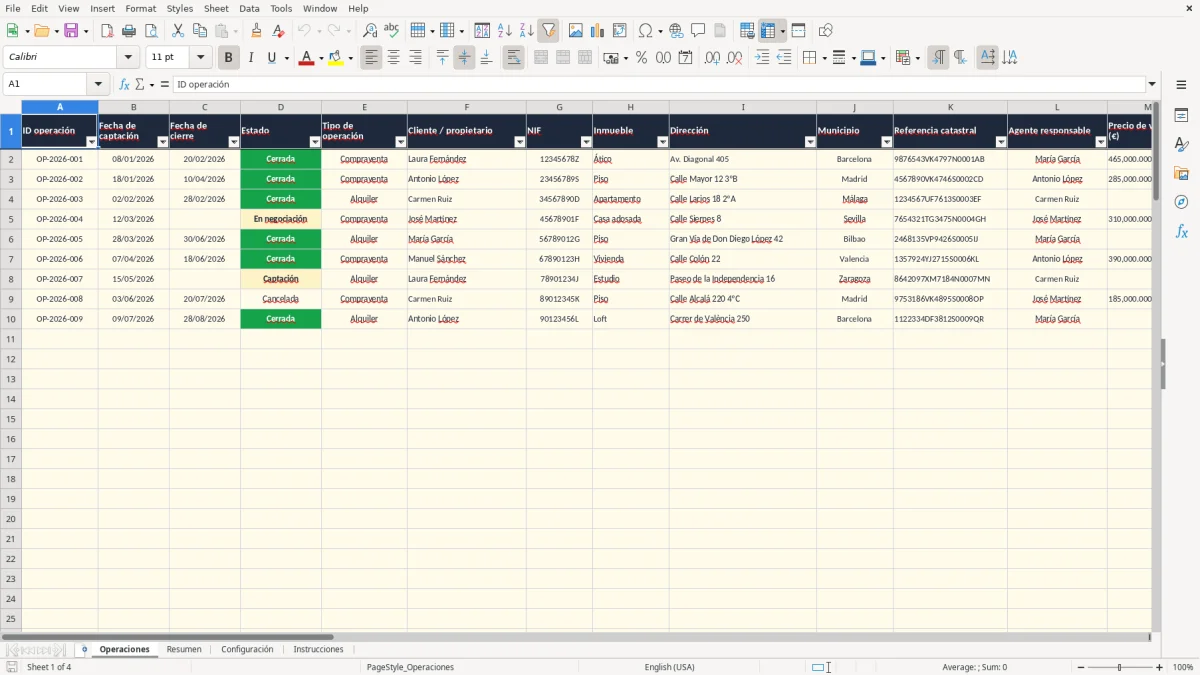Viewport: 1200px width, 675px height.
Task: Insert an image
Action: [576, 31]
